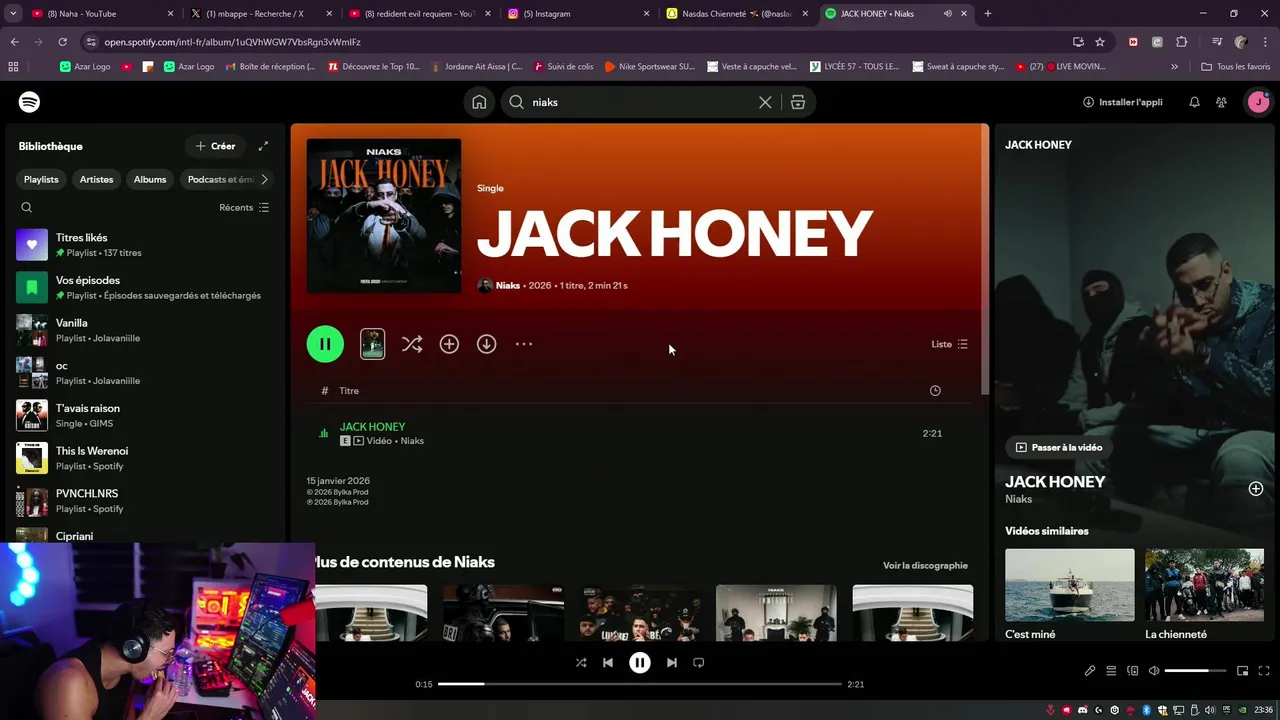Open C'est miné similar video thumbnail
Screen dimensions: 1280x720
1070,584
